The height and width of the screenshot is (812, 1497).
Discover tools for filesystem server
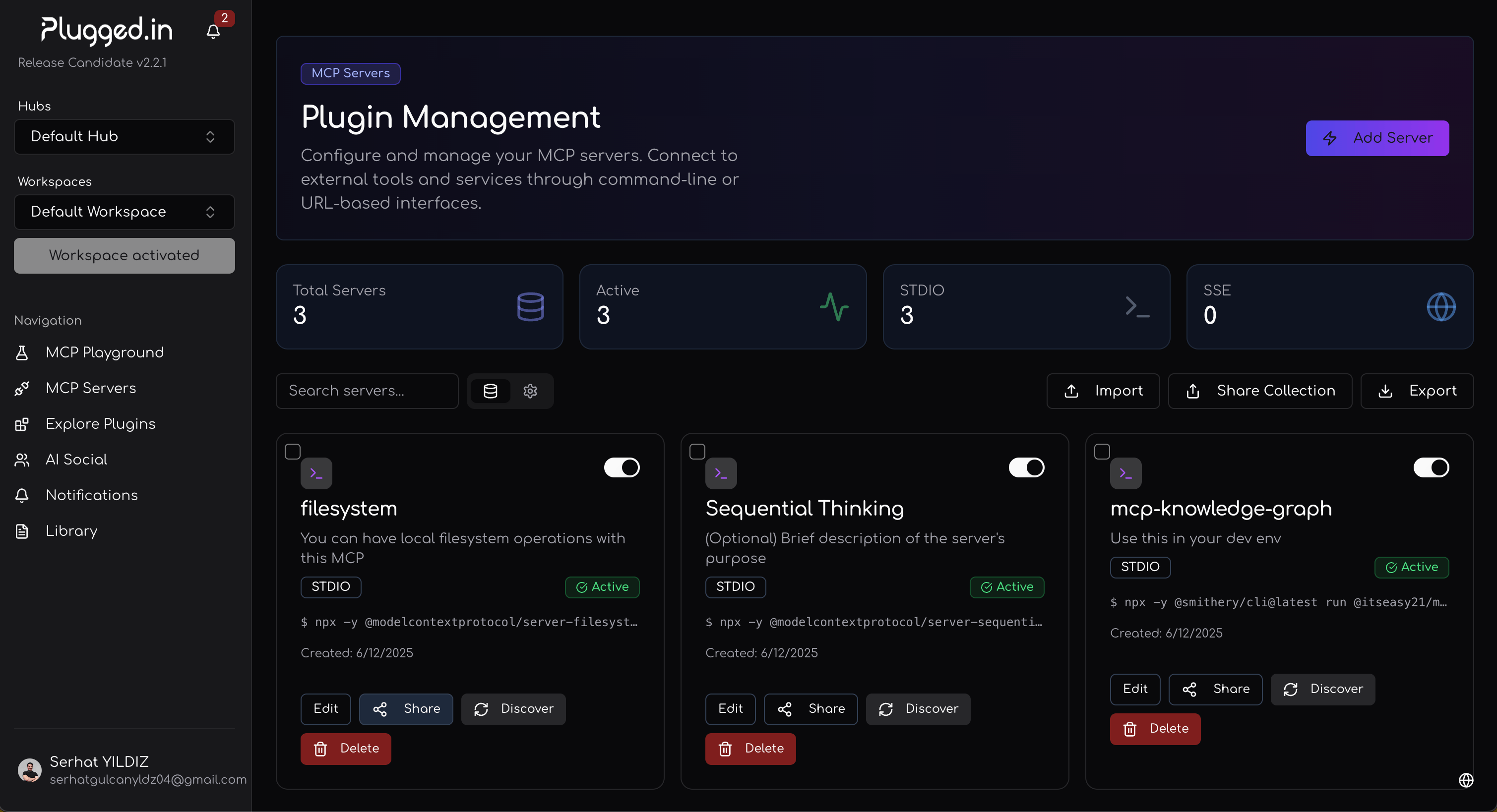point(513,709)
